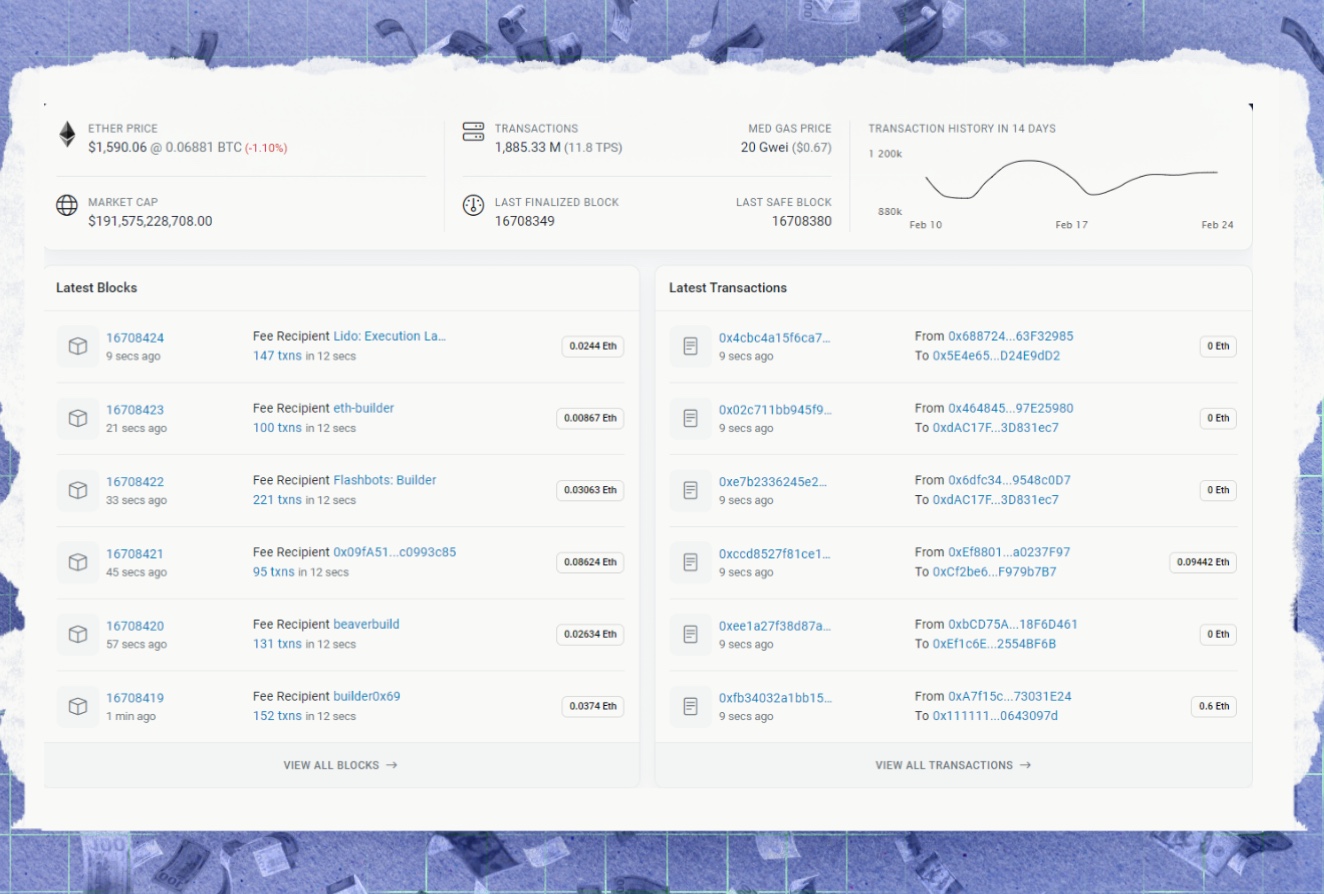Open fee recipient eth-builder

tap(364, 408)
